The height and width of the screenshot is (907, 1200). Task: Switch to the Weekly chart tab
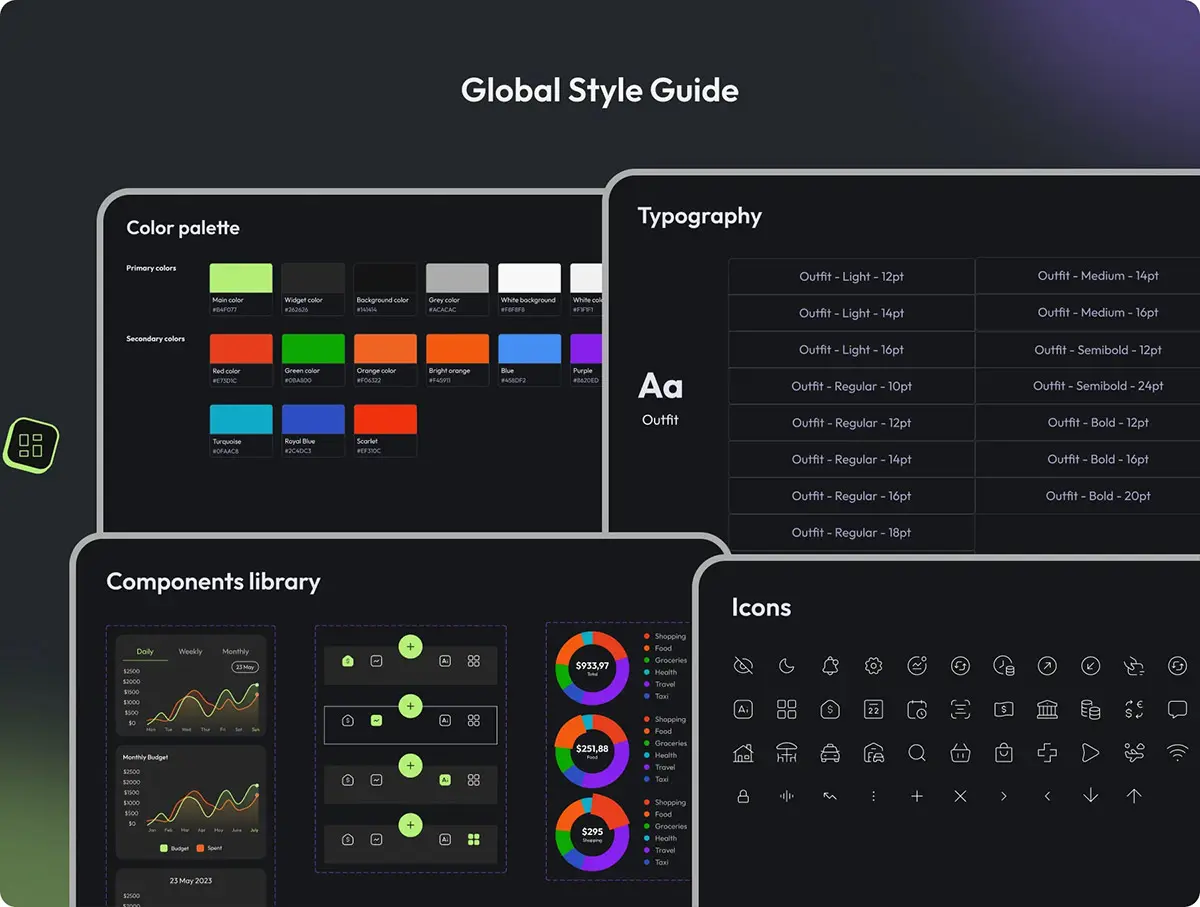[x=190, y=652]
